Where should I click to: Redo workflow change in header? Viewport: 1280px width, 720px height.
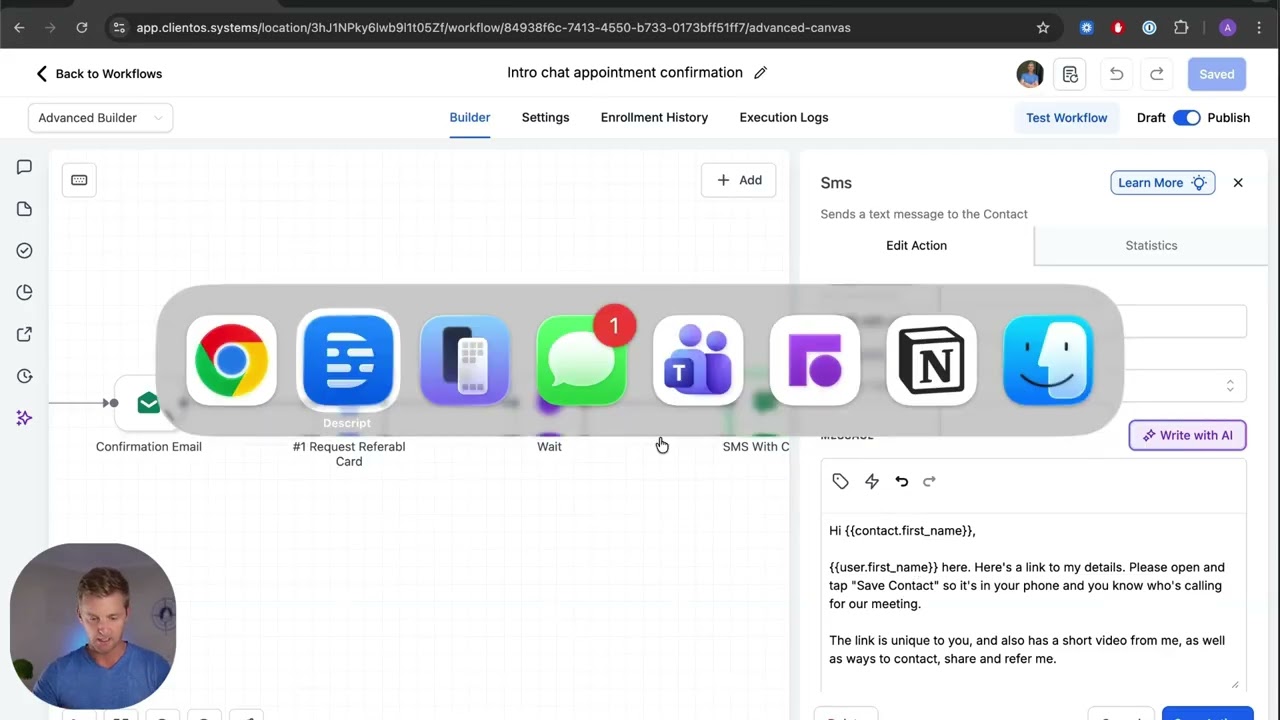1157,74
